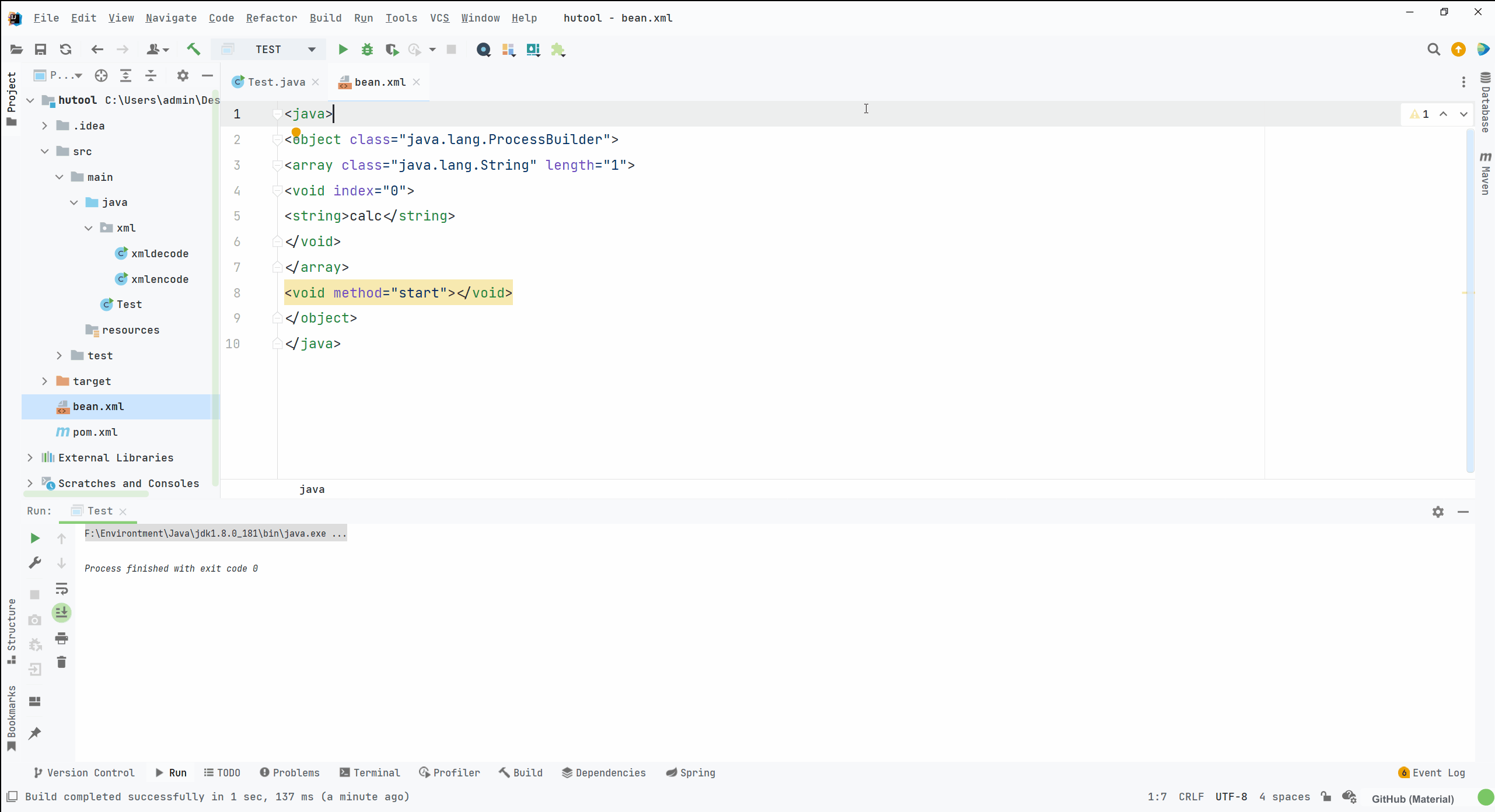Screen dimensions: 1495x812
Task: Reload all files from disk with sync icon
Action: pyautogui.click(x=65, y=50)
